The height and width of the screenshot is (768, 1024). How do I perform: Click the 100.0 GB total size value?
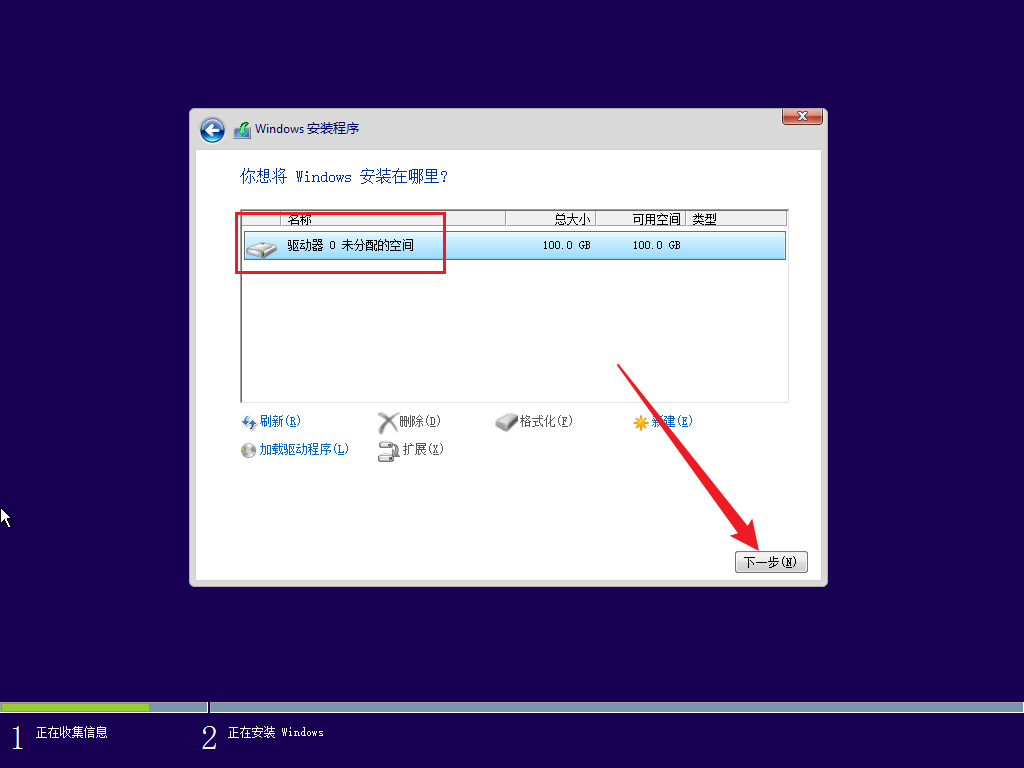(x=566, y=246)
